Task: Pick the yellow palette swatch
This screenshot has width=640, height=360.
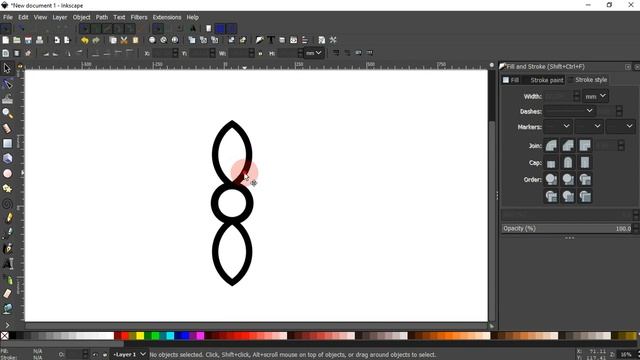Action: click(x=140, y=336)
